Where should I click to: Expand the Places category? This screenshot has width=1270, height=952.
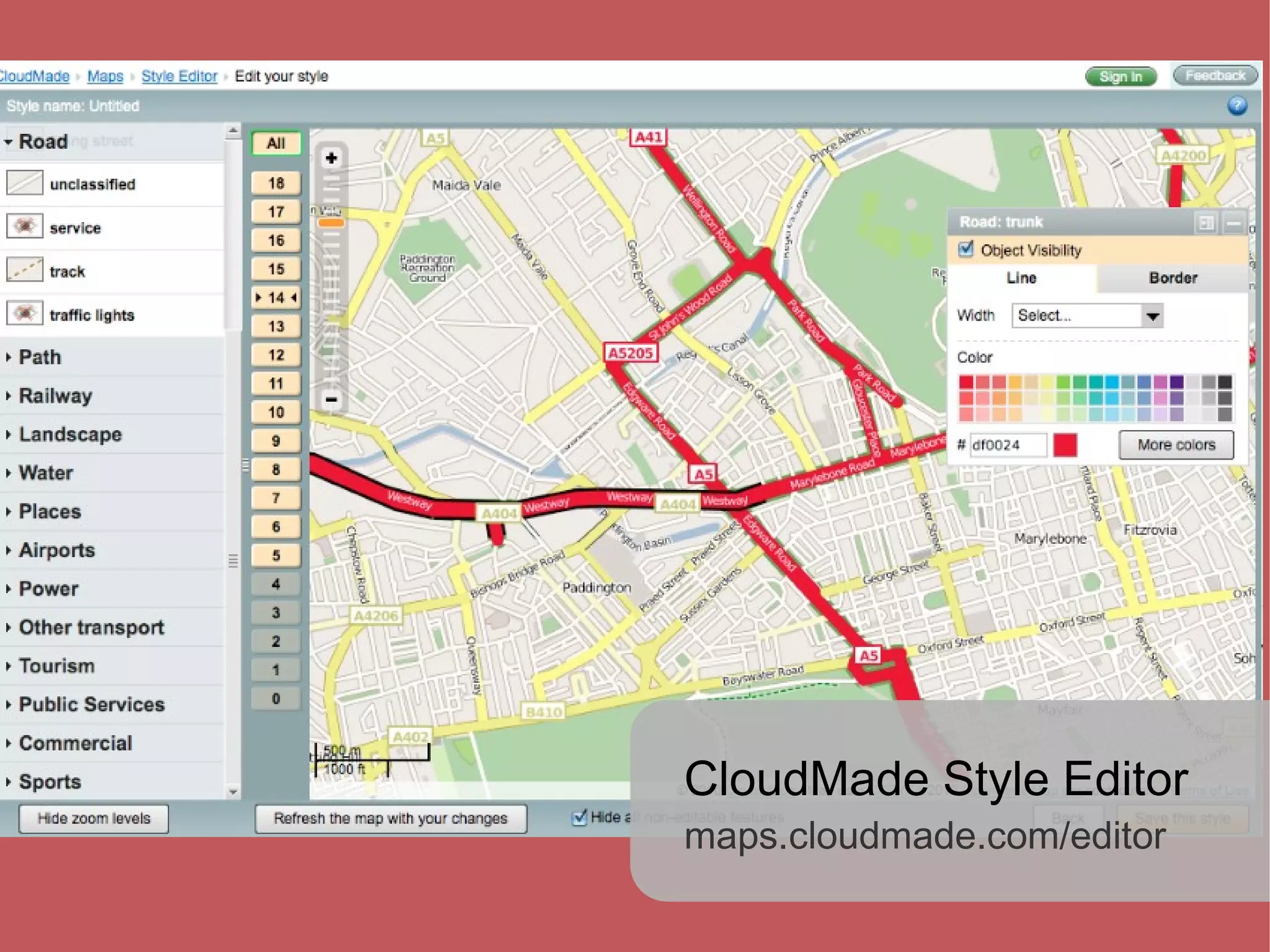8,512
